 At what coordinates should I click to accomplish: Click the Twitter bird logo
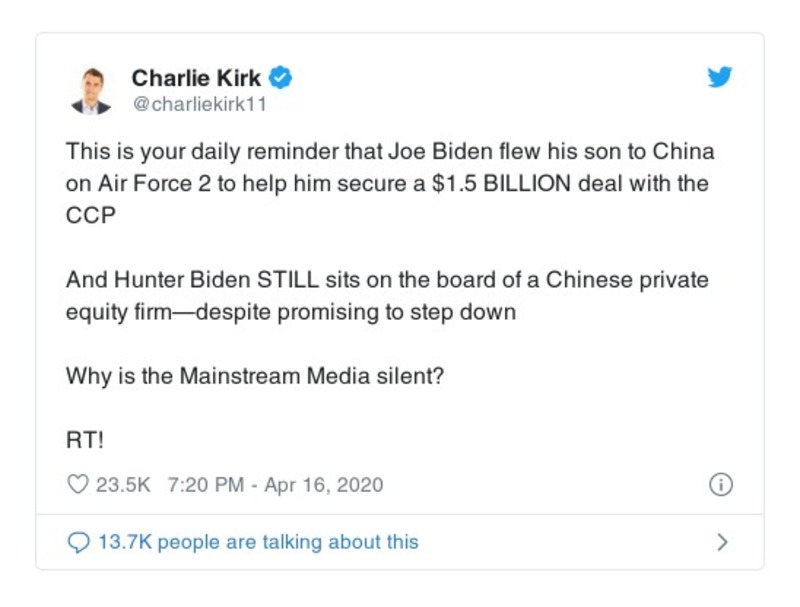[720, 78]
